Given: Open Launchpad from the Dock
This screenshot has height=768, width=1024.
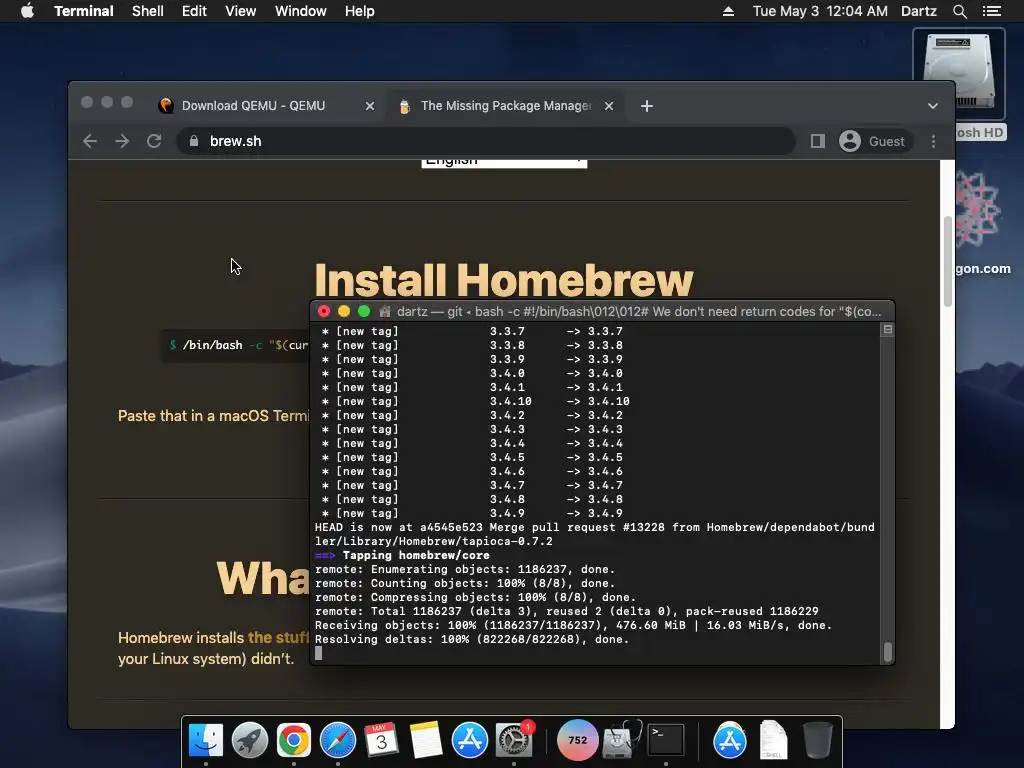Looking at the screenshot, I should point(249,740).
